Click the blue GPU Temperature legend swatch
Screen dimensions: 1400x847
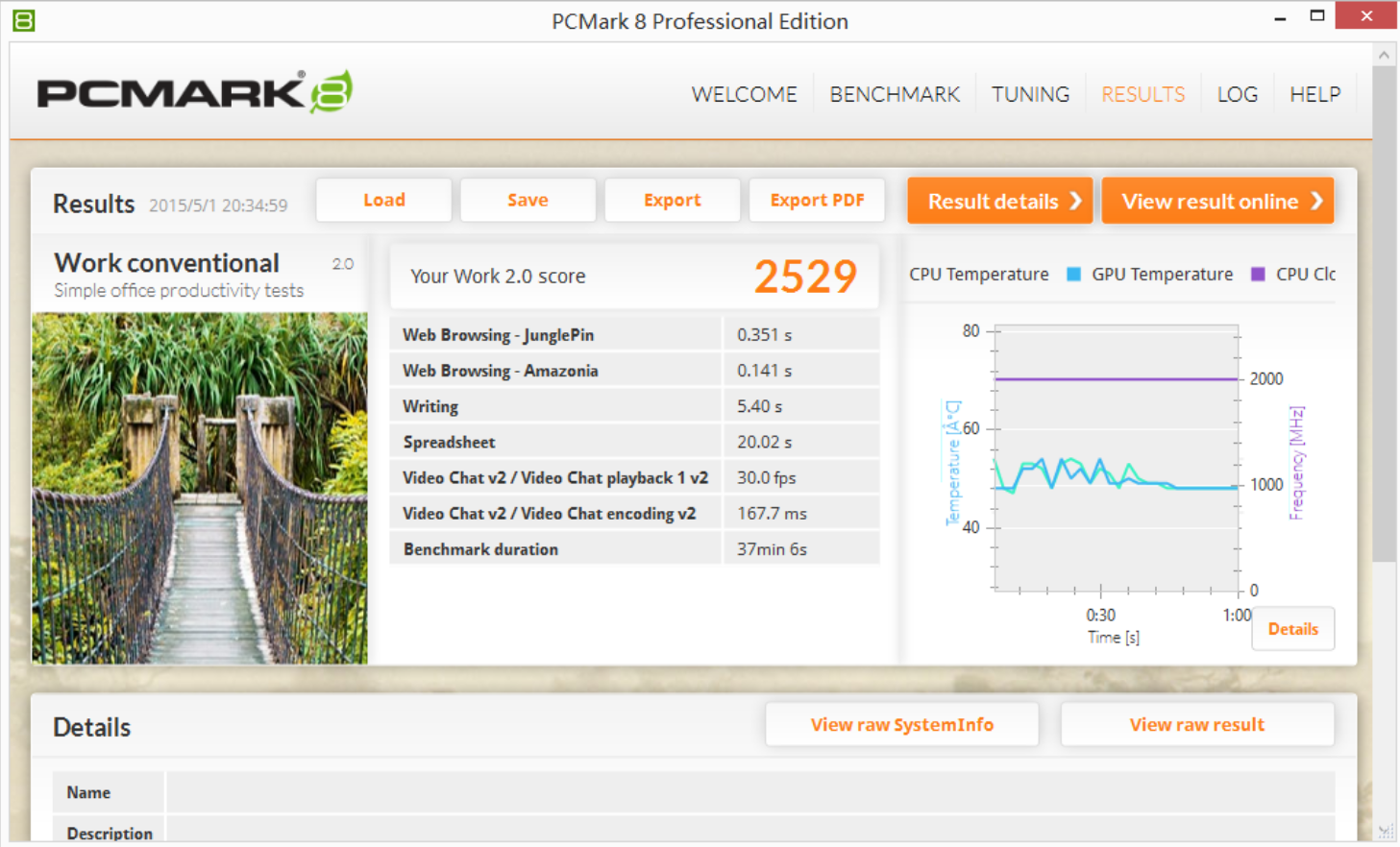point(1073,275)
